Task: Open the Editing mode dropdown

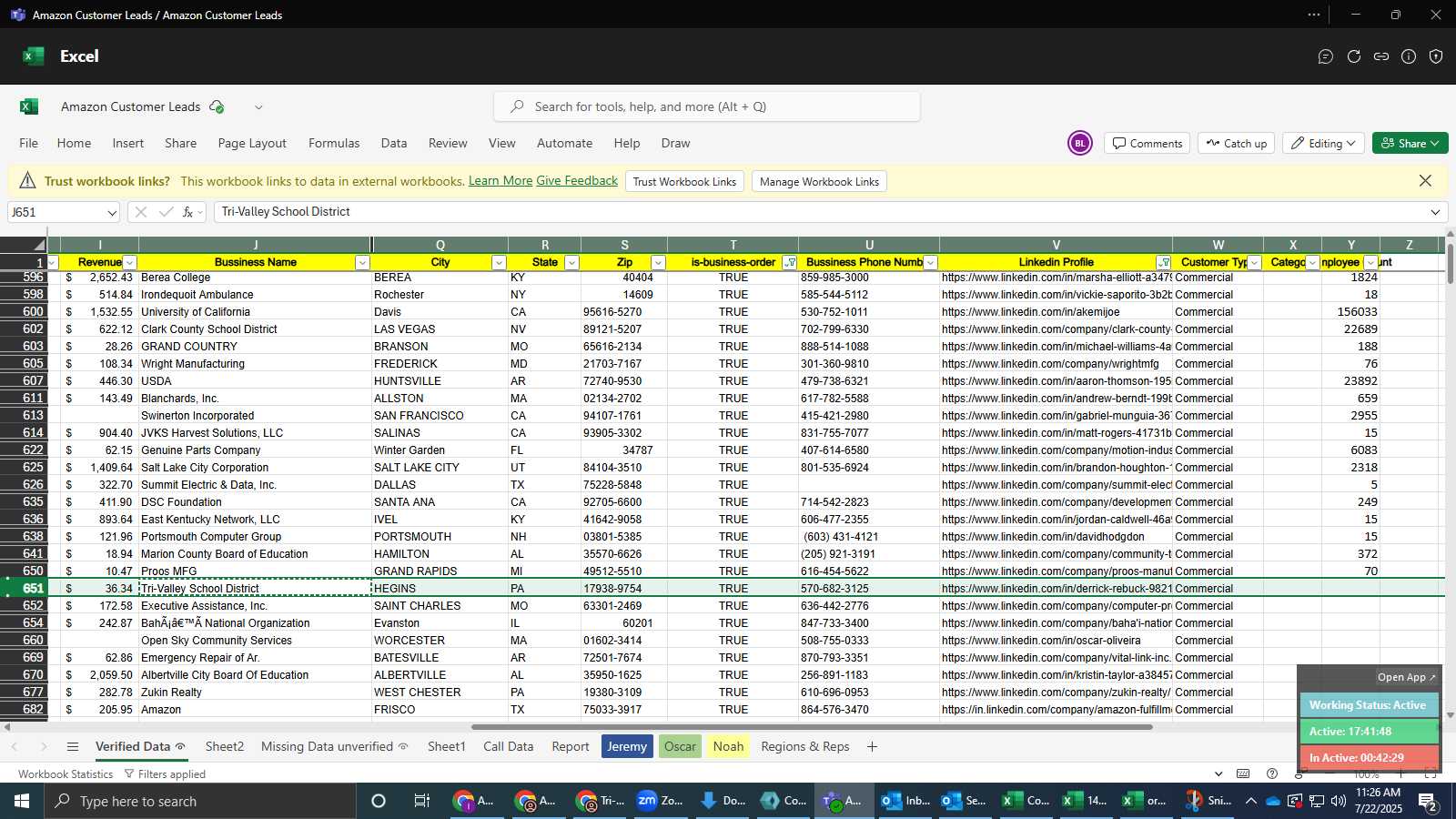Action: click(x=1323, y=143)
